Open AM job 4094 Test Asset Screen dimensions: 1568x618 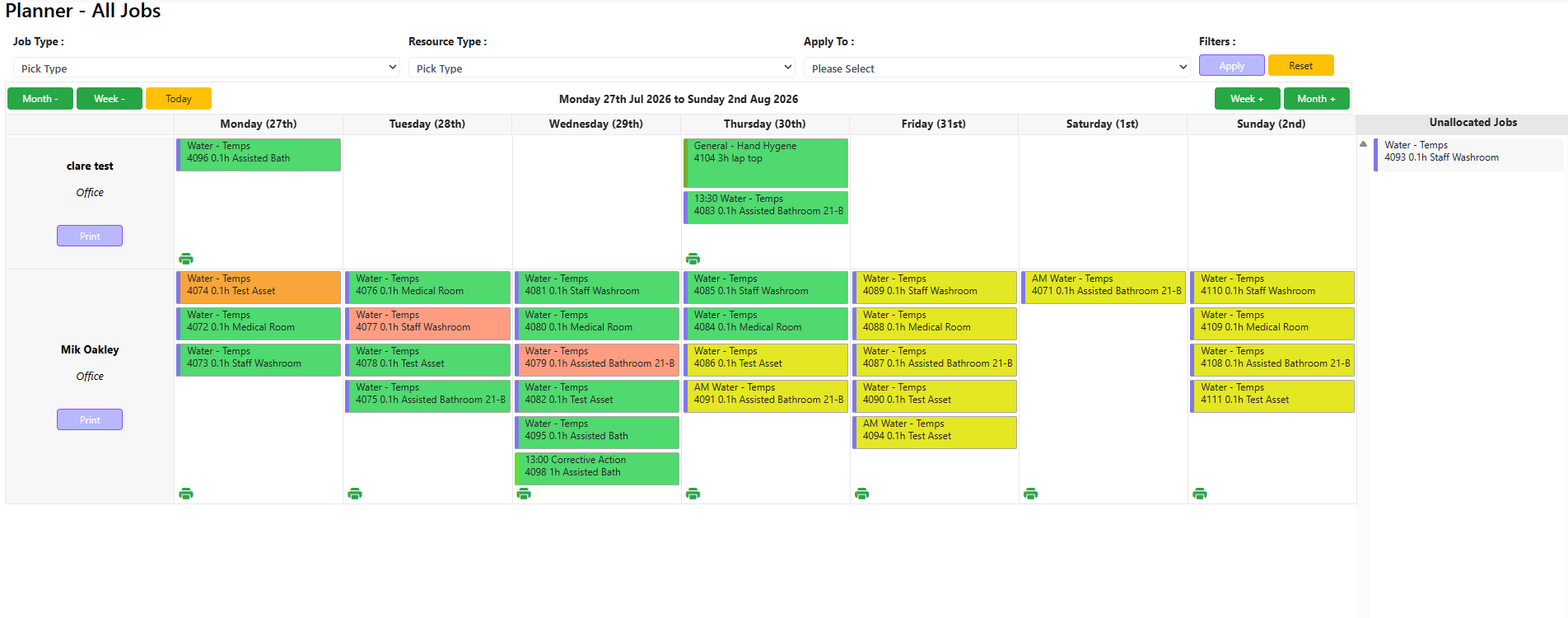934,433
